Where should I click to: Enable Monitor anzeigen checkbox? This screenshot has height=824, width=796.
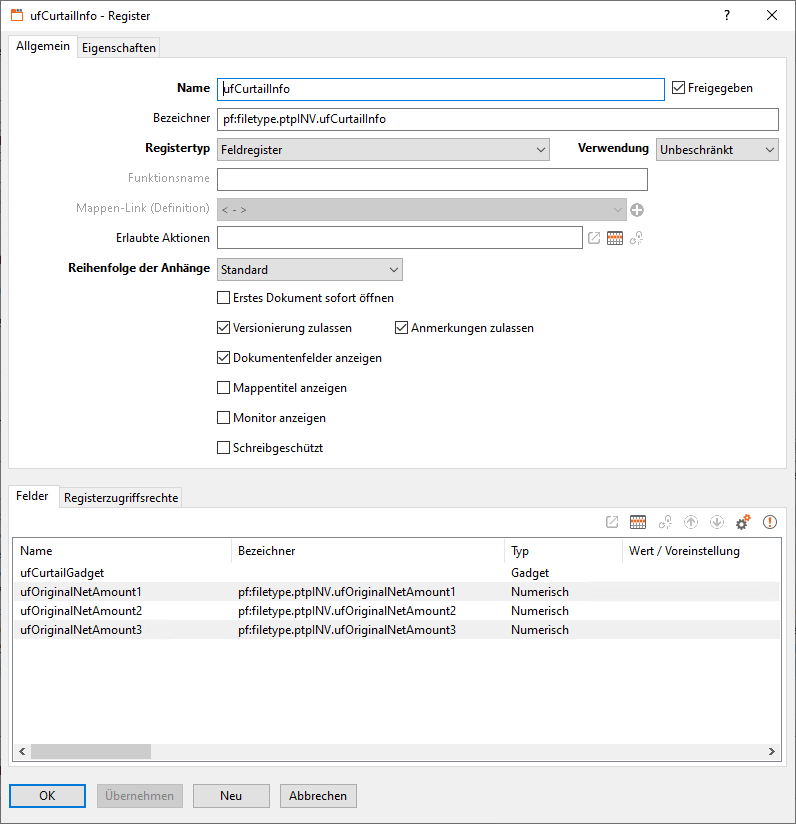coord(223,418)
